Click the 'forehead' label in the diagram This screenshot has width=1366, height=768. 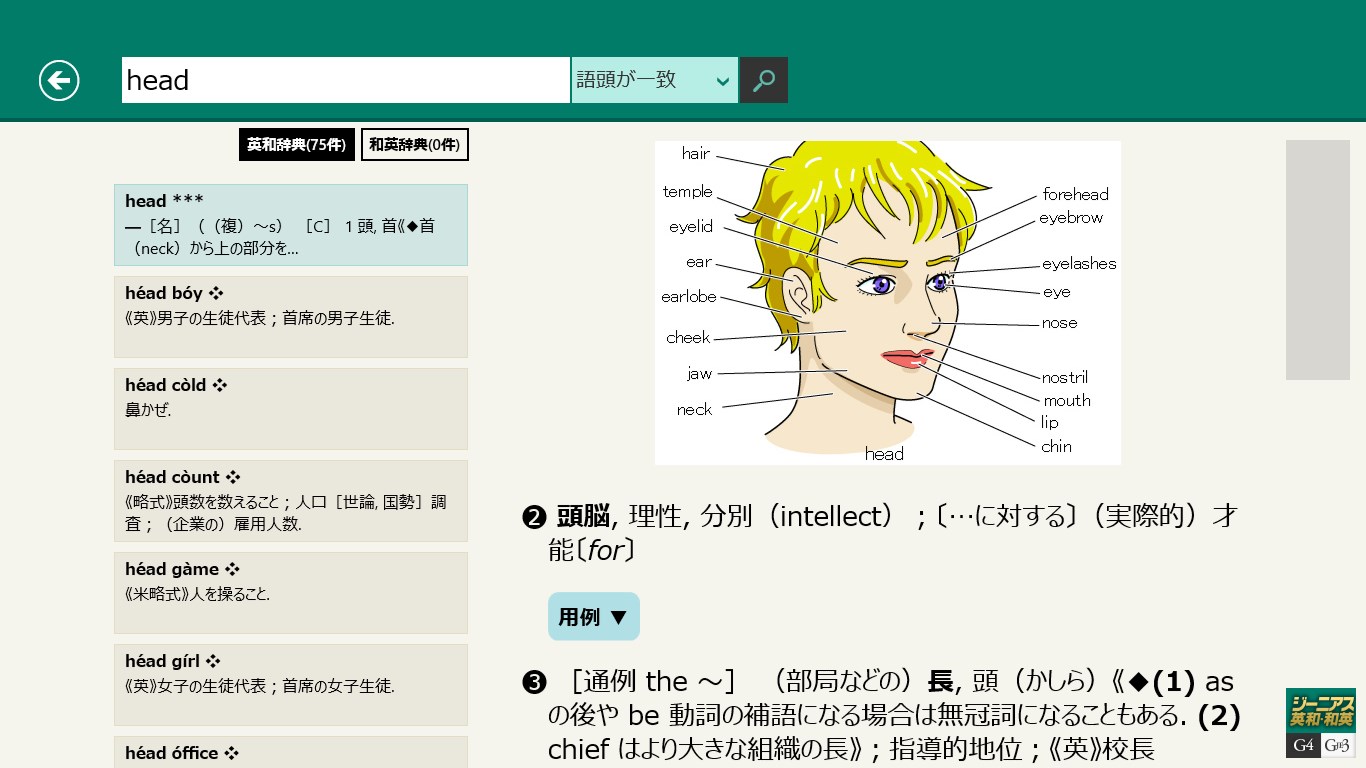click(x=1075, y=195)
